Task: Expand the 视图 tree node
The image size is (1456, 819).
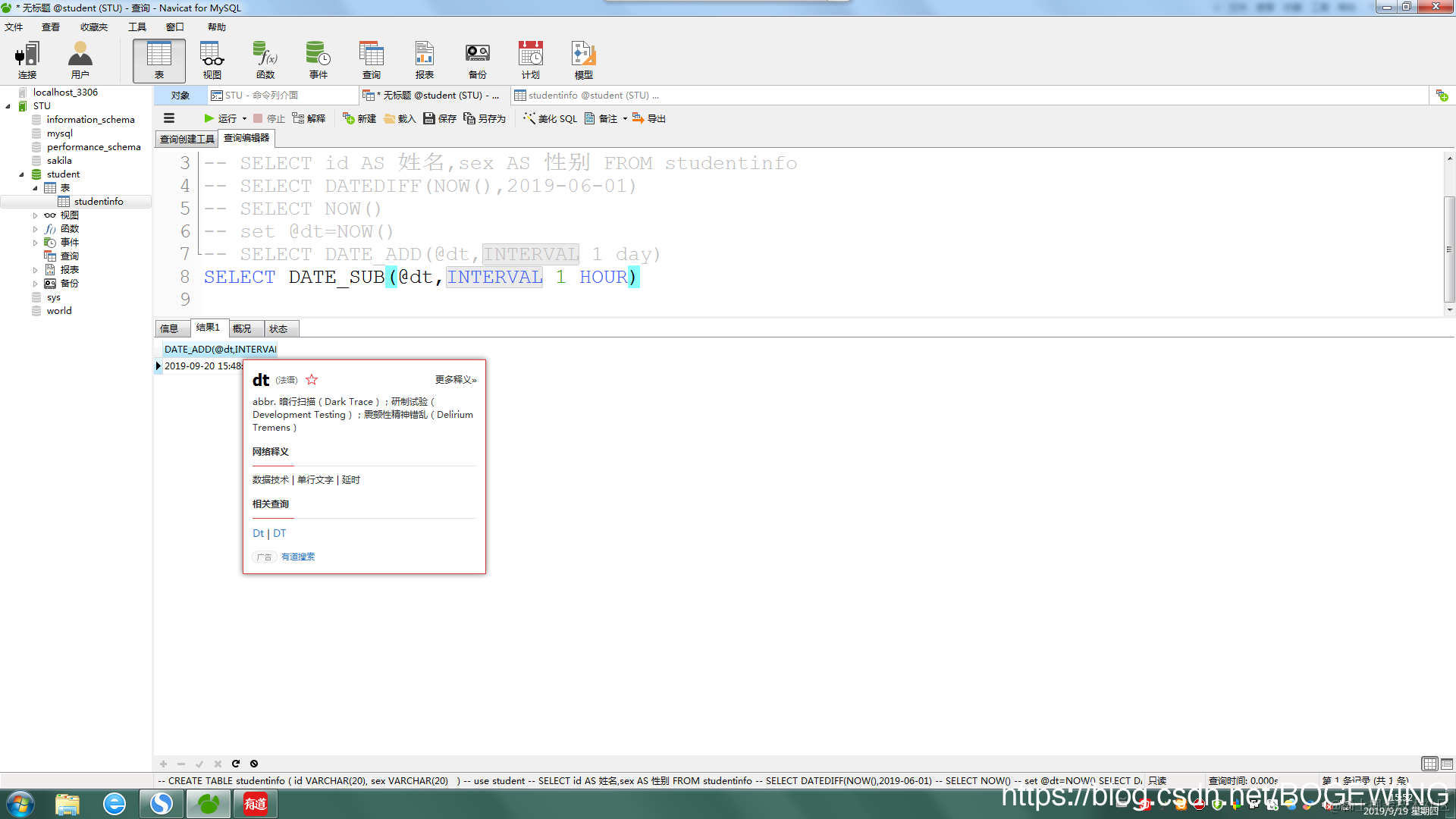Action: tap(35, 215)
